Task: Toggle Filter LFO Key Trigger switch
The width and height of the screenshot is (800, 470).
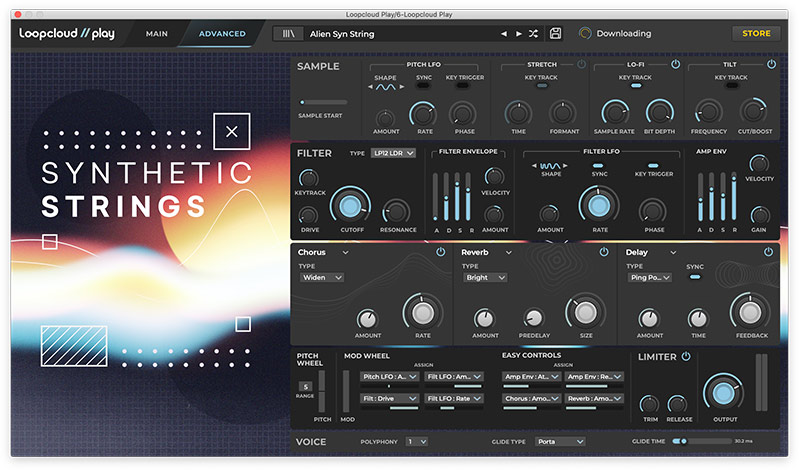Action: pos(653,166)
